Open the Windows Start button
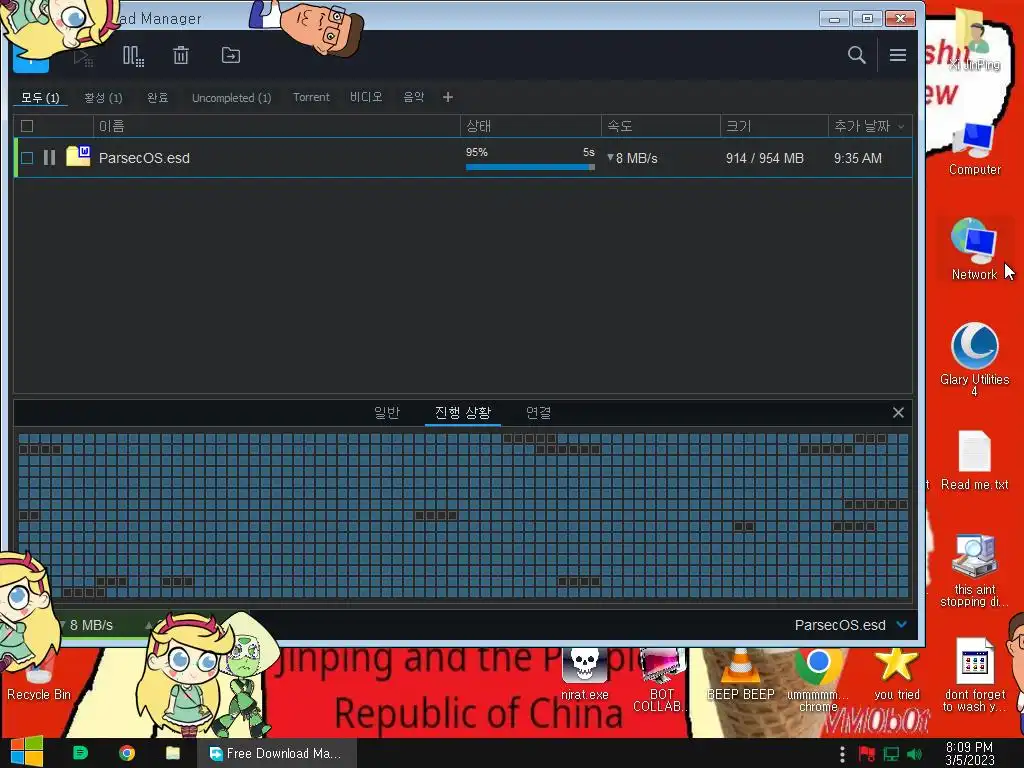1024x768 pixels. point(27,752)
